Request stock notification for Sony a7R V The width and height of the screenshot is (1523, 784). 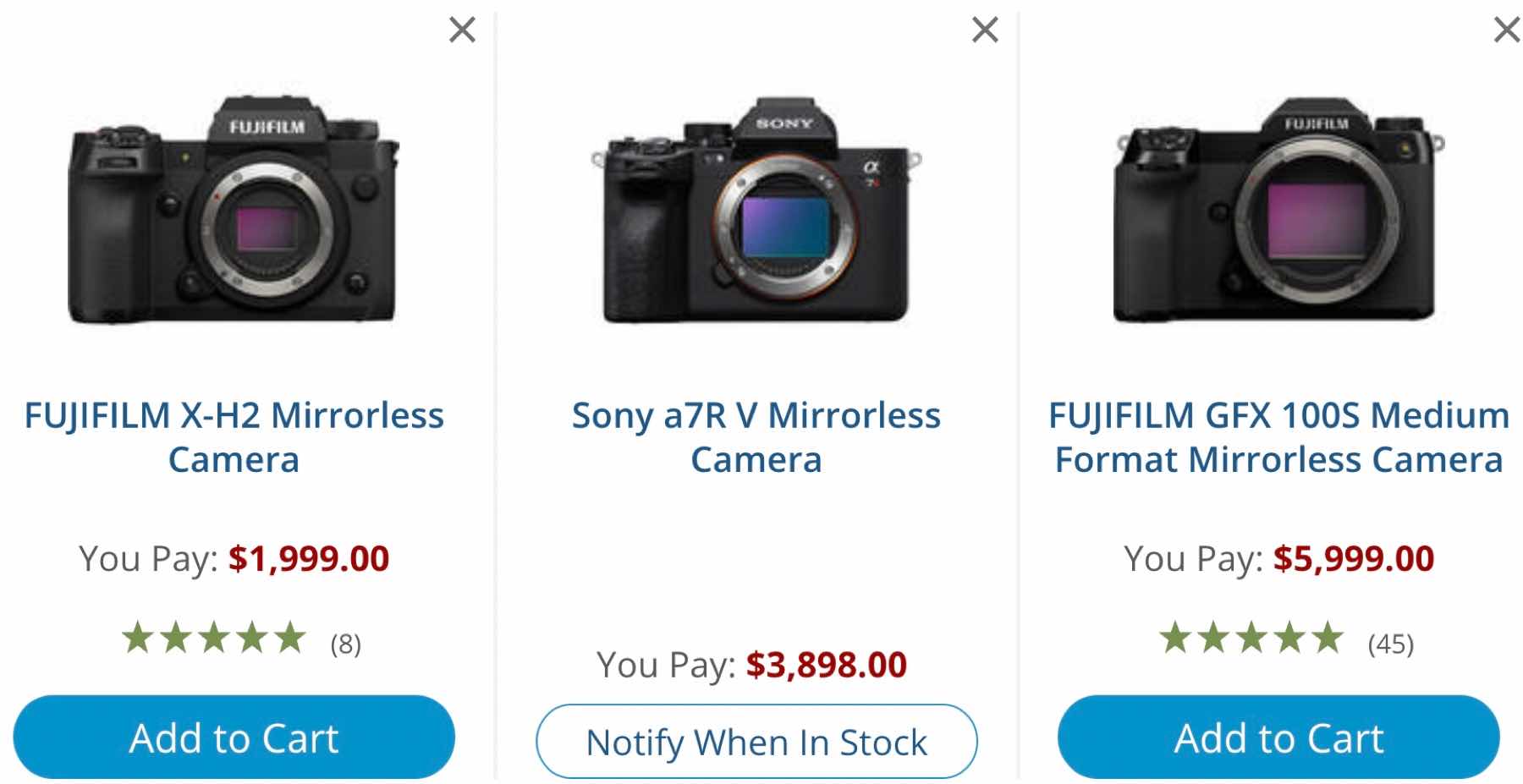coord(757,741)
